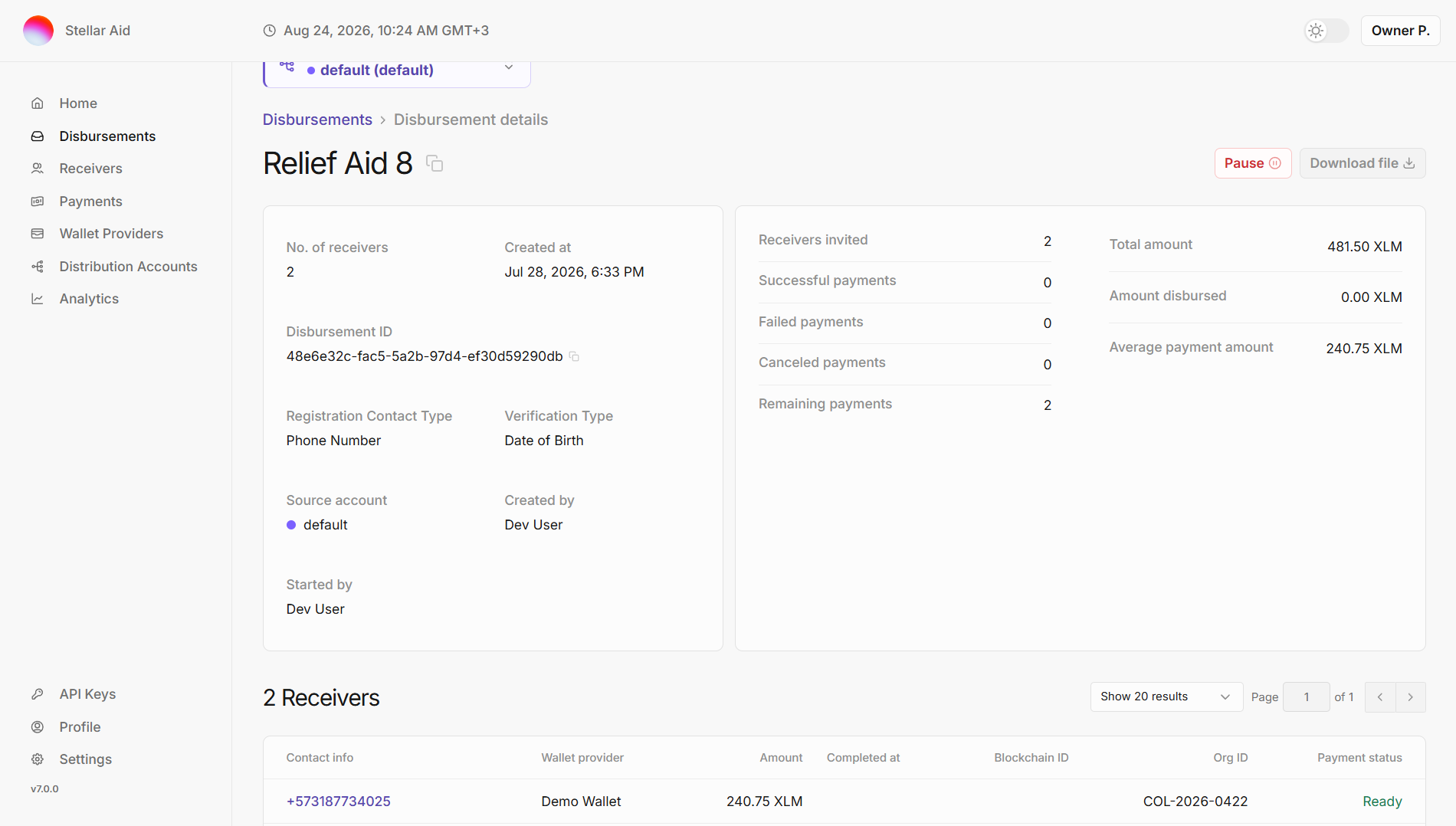Download the disbursement file

1362,163
